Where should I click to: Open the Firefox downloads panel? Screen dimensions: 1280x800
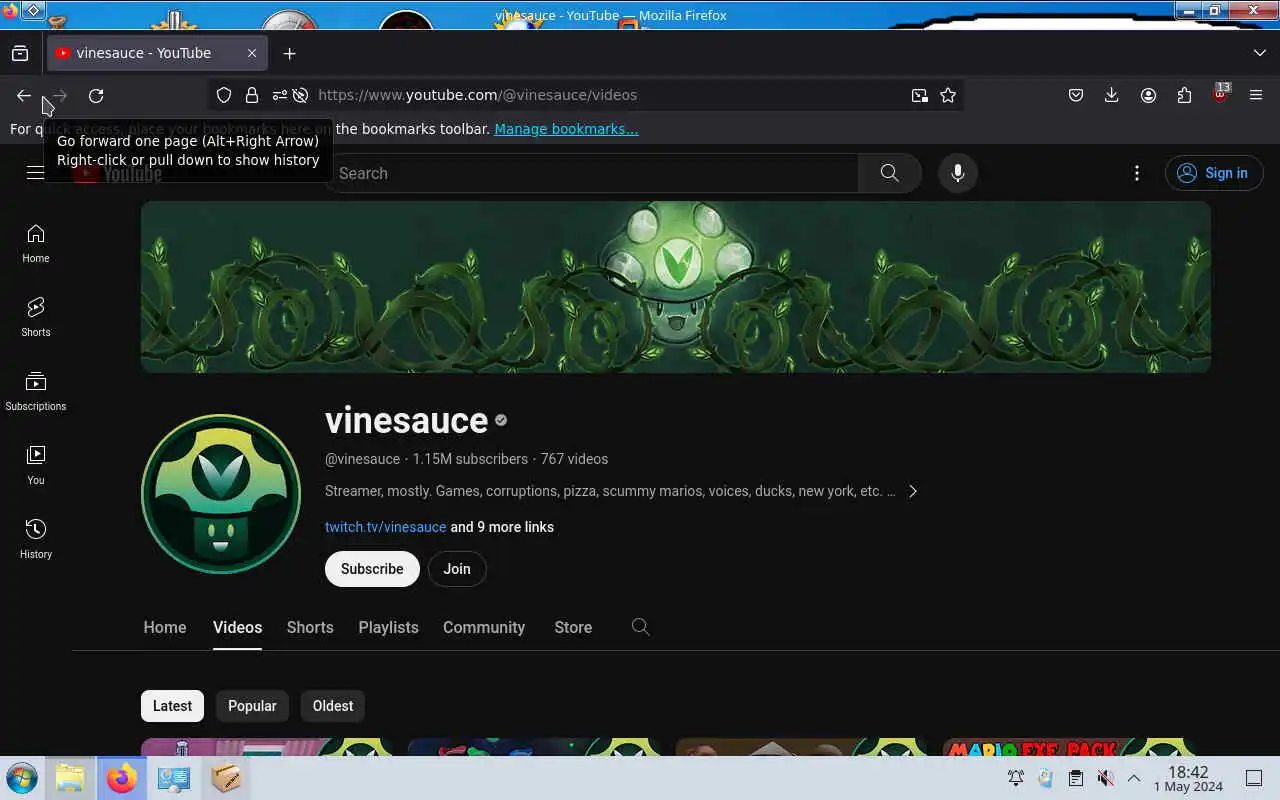1111,95
